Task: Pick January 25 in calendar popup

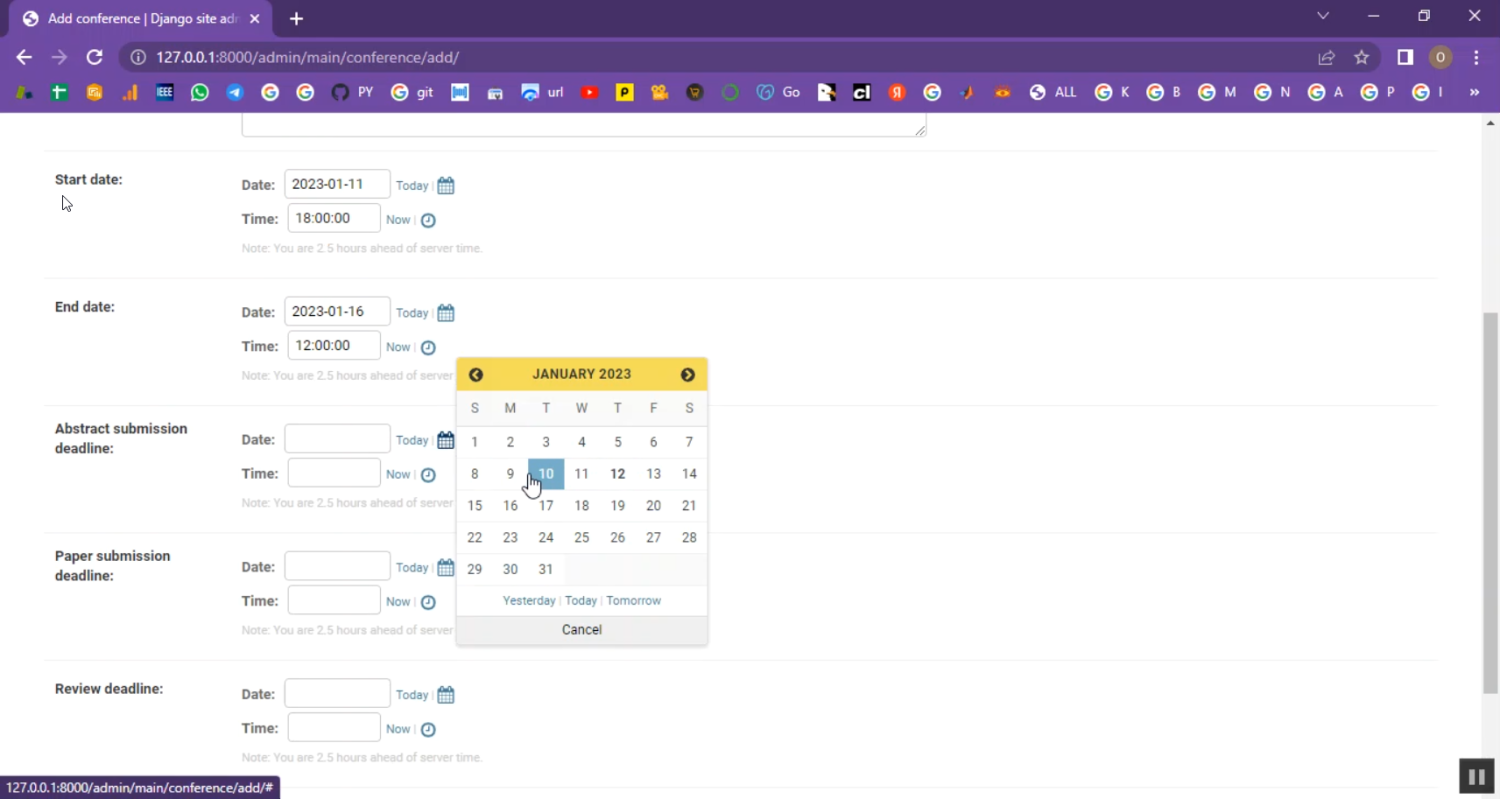Action: coord(582,538)
